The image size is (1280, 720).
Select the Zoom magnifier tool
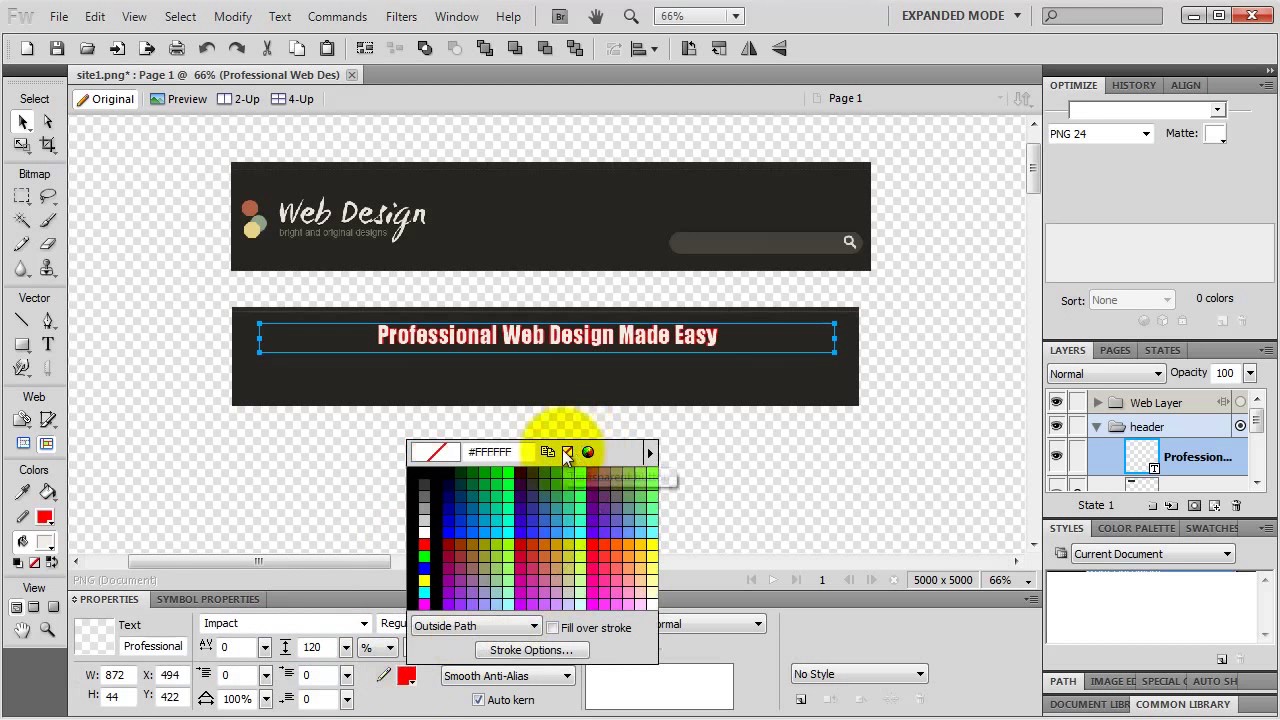click(x=47, y=629)
